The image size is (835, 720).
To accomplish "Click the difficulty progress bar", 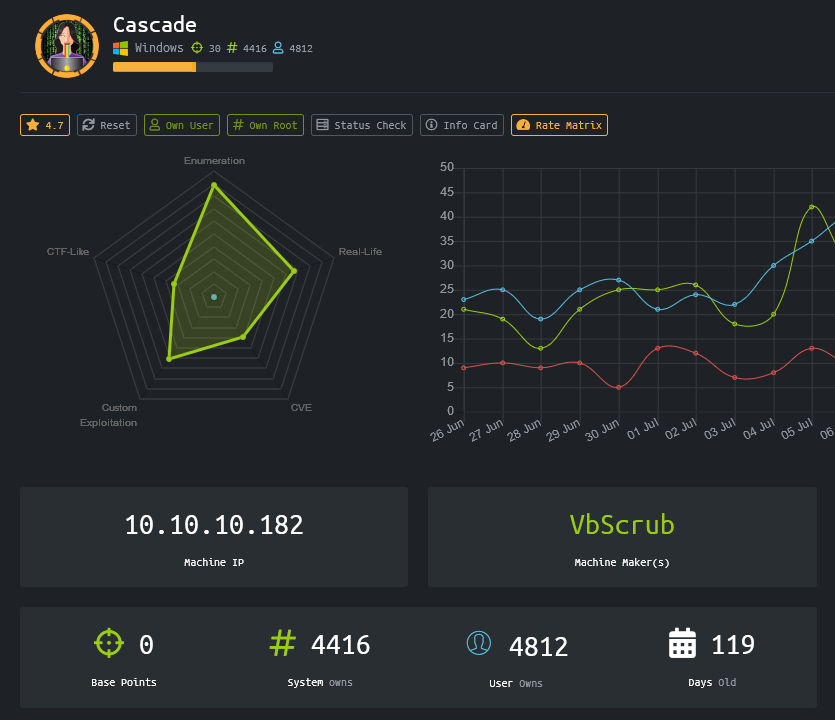I will pos(192,67).
